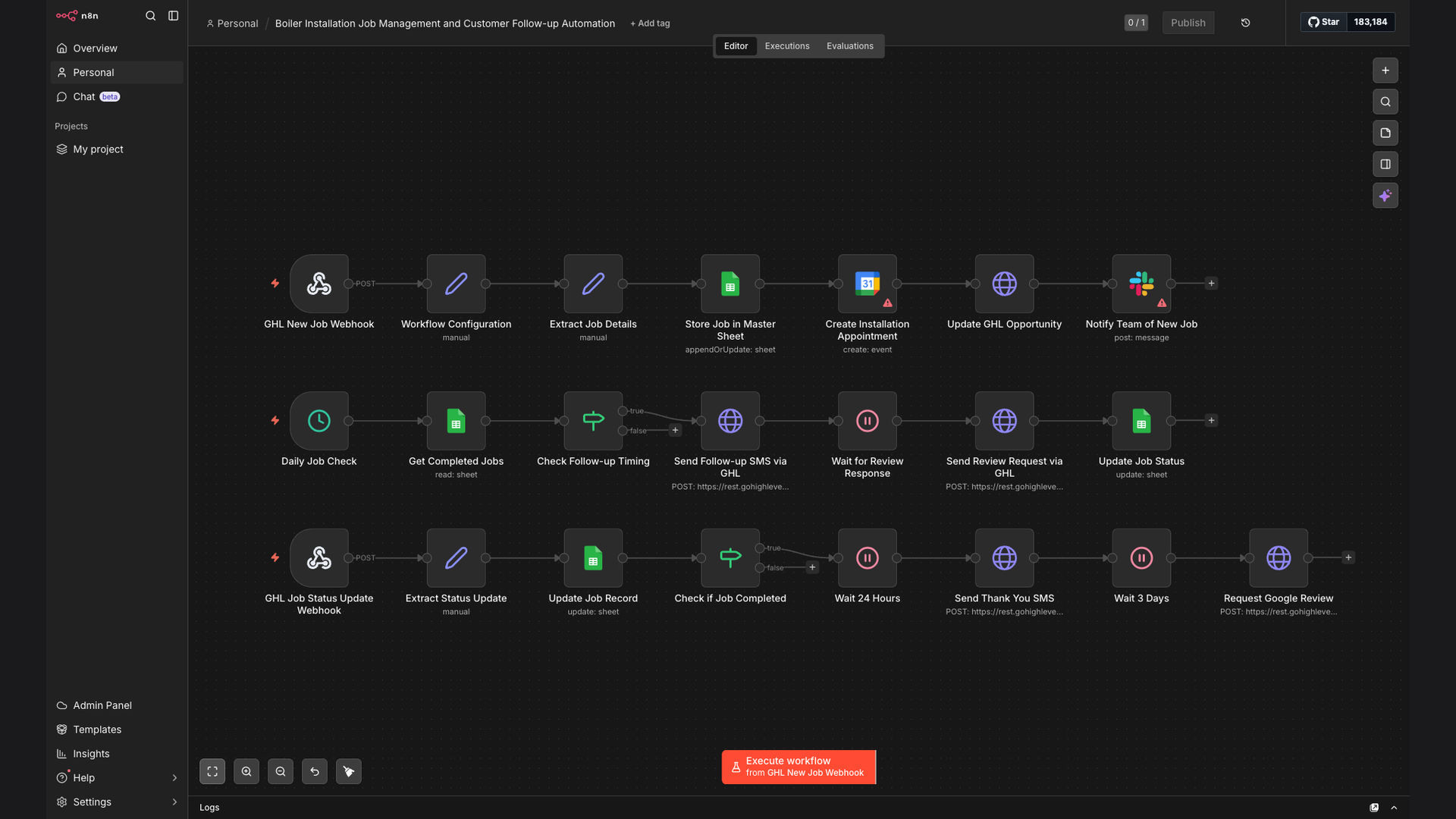Open Chat beta in the sidebar

point(117,97)
